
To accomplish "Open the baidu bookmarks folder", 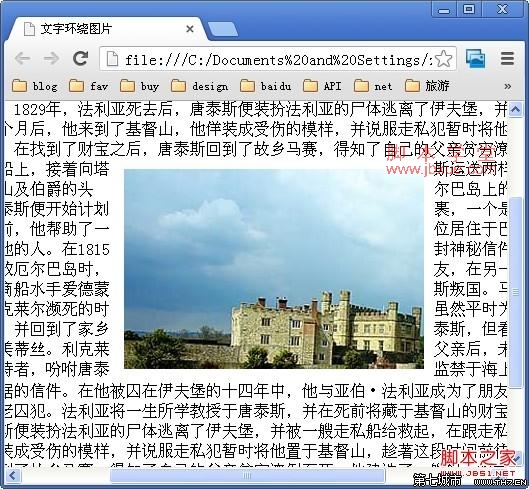I will [x=266, y=86].
